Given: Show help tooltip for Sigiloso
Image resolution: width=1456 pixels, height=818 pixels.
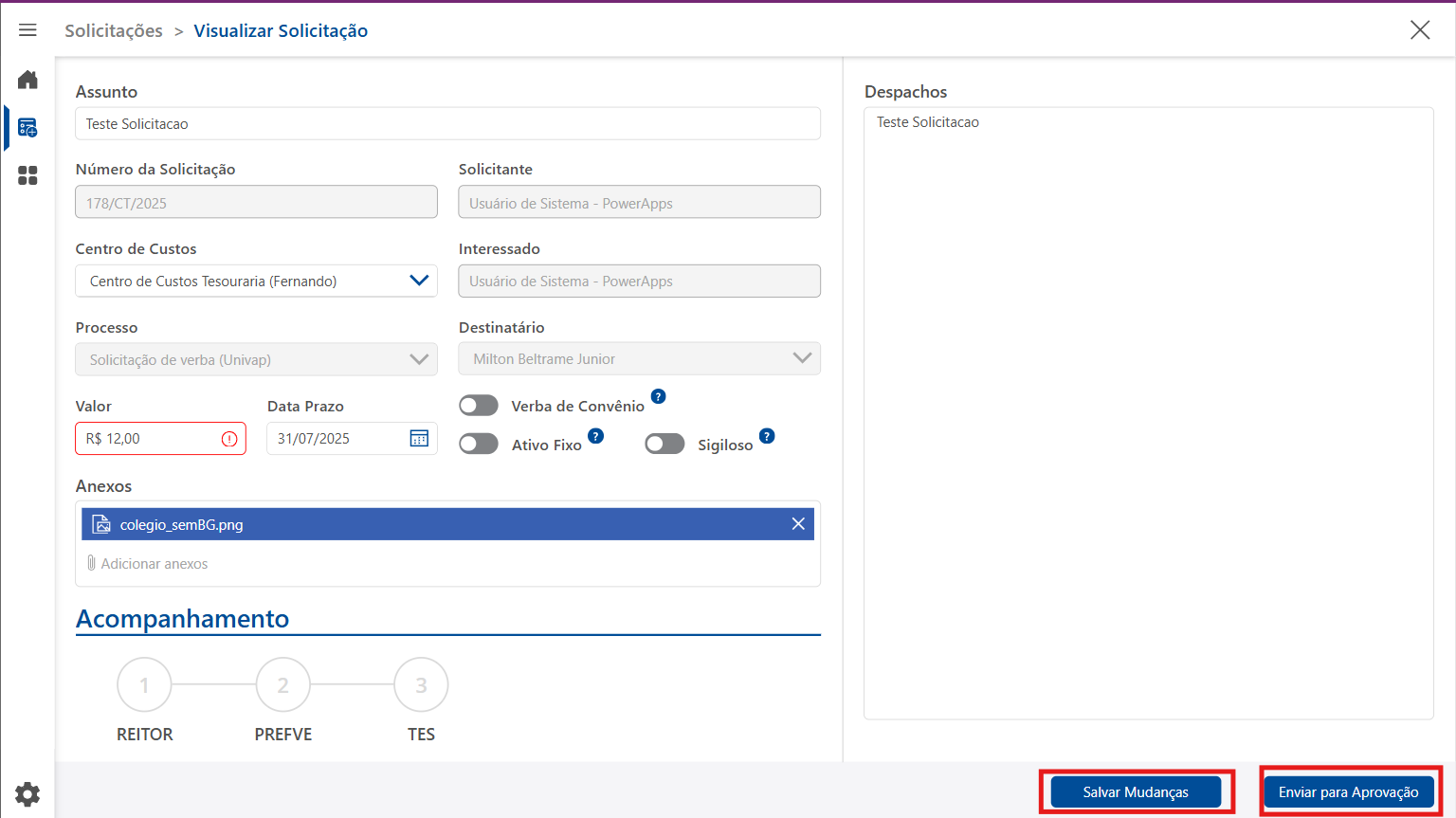Looking at the screenshot, I should [767, 436].
